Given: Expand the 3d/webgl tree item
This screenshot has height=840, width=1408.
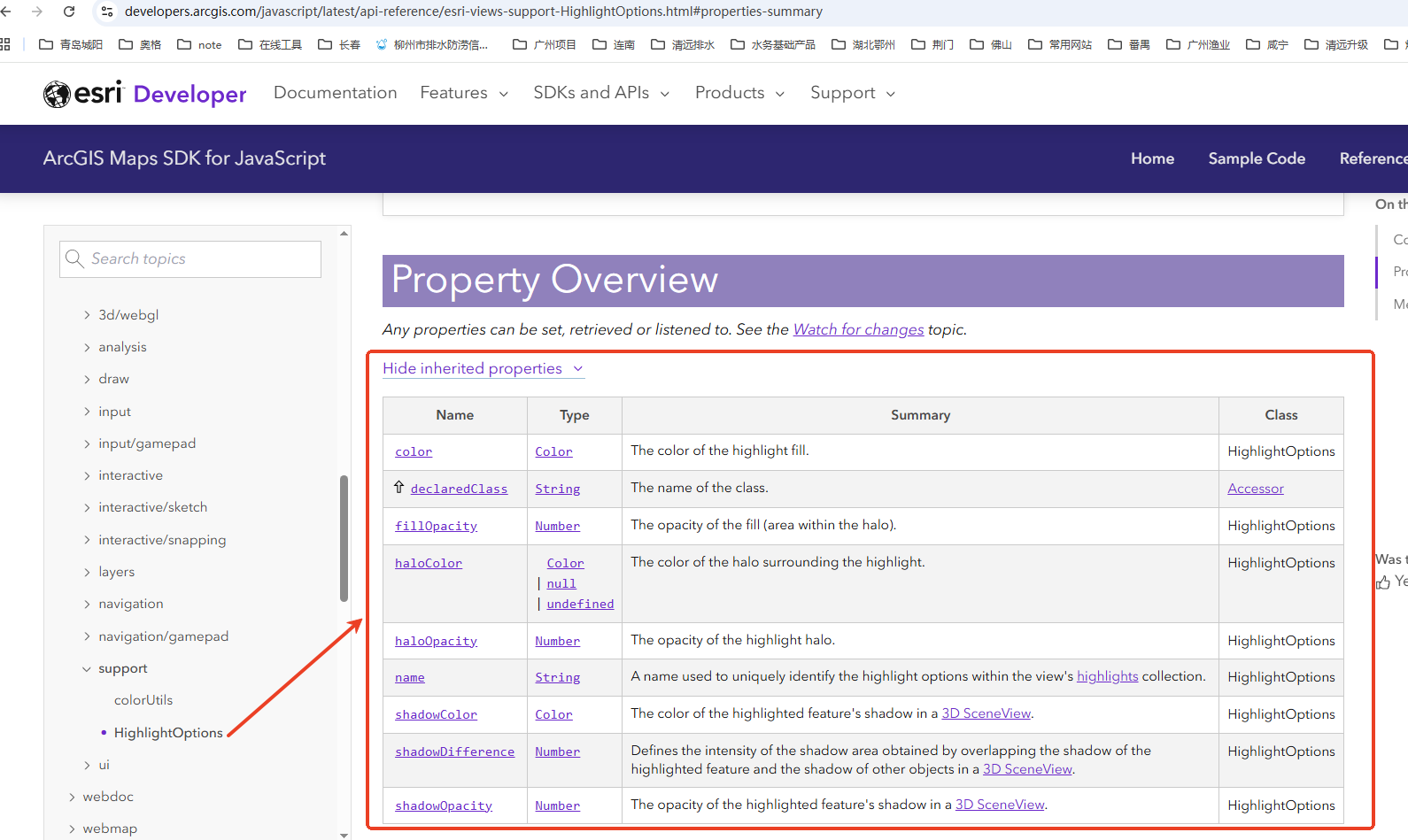Looking at the screenshot, I should click(87, 315).
